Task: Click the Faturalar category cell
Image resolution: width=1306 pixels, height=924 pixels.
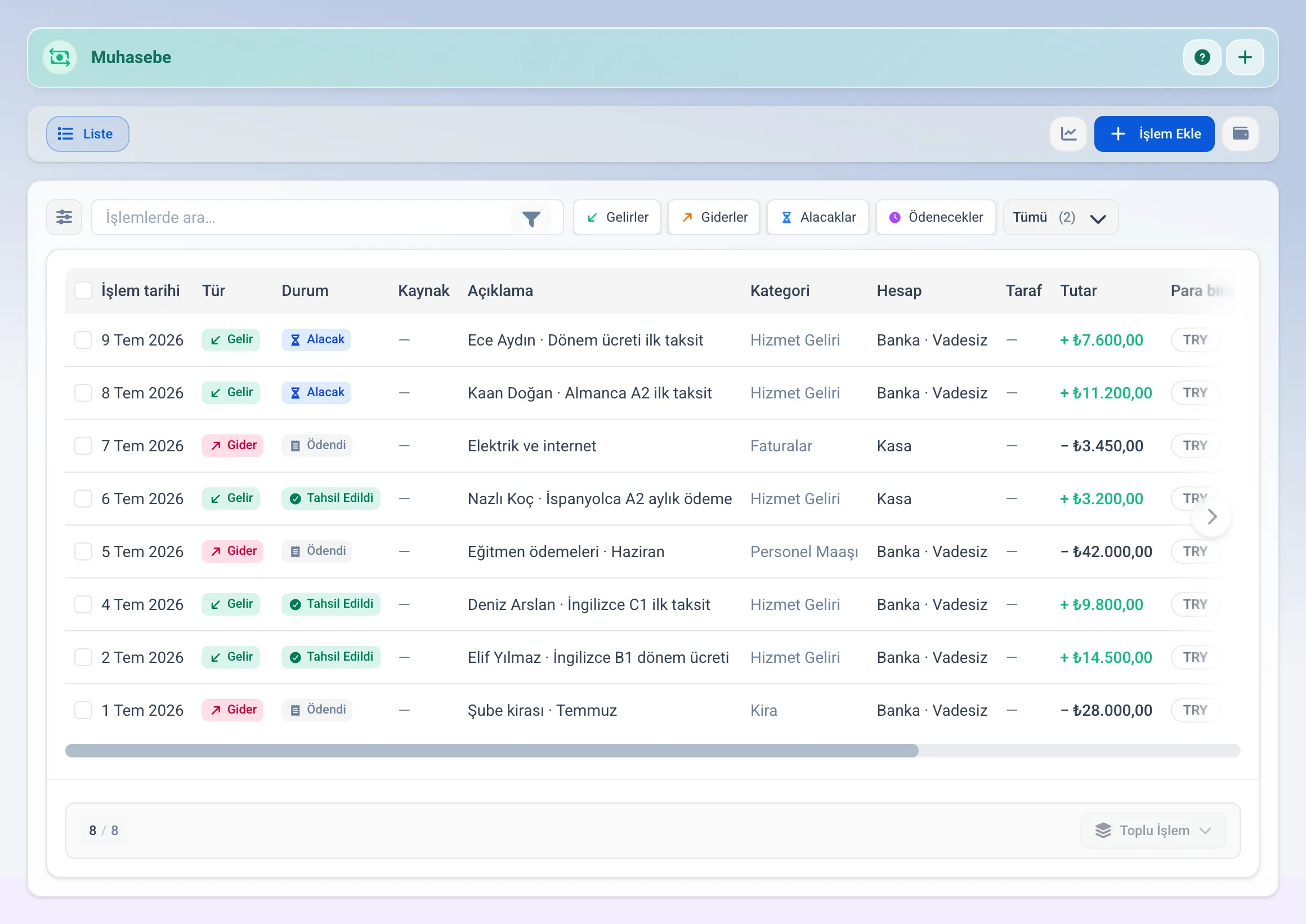Action: point(781,446)
